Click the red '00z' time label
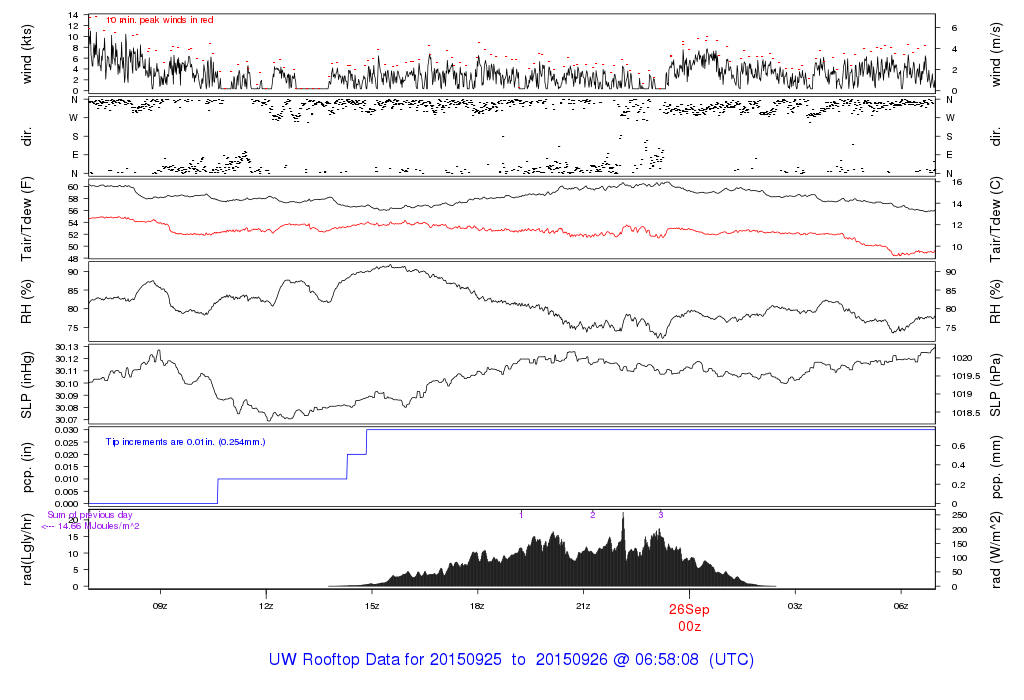 coord(690,627)
